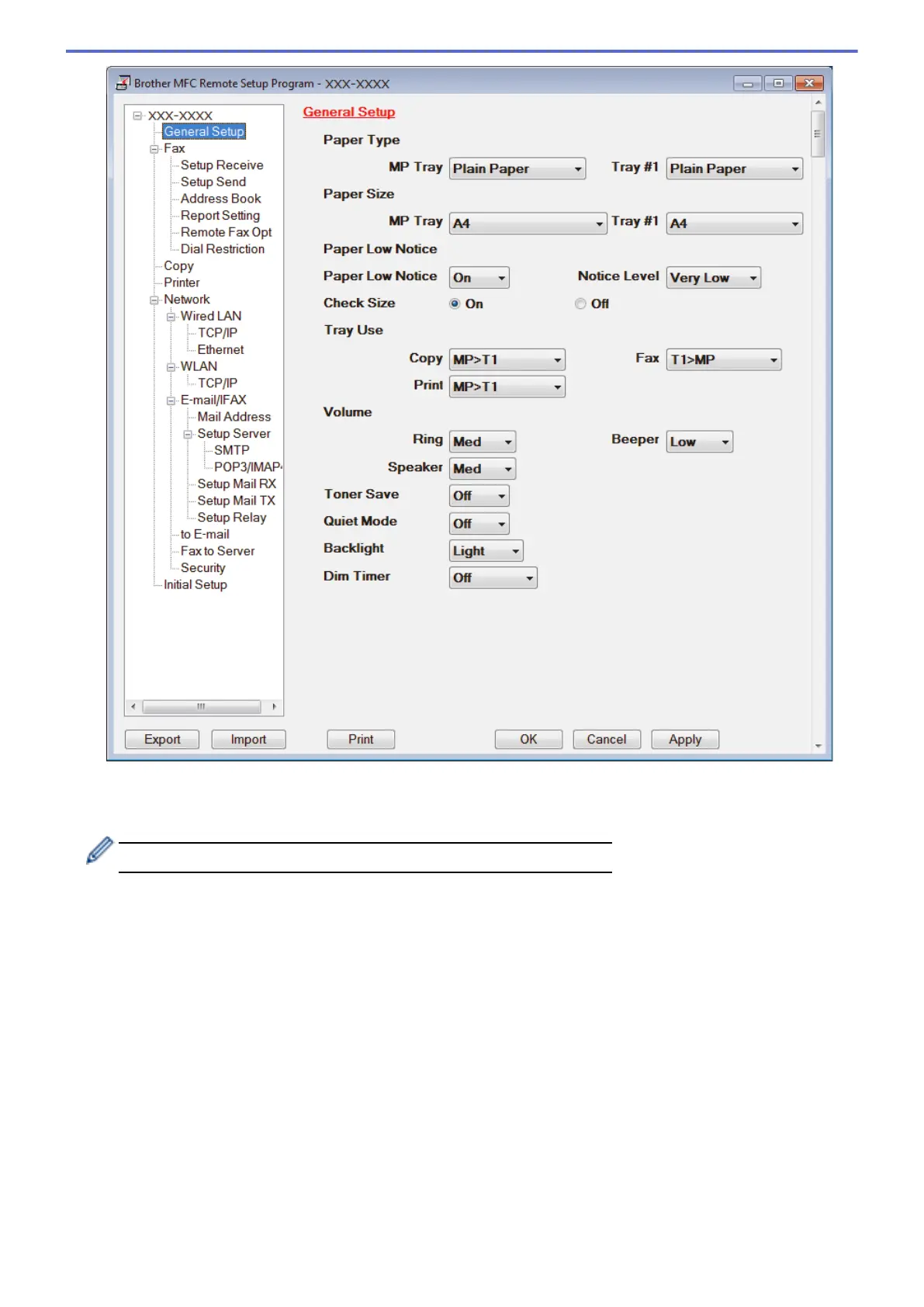Screen dimensions: 924x1307
Task: Click the settings pane vertical scrollbar thumb
Action: pos(818,133)
